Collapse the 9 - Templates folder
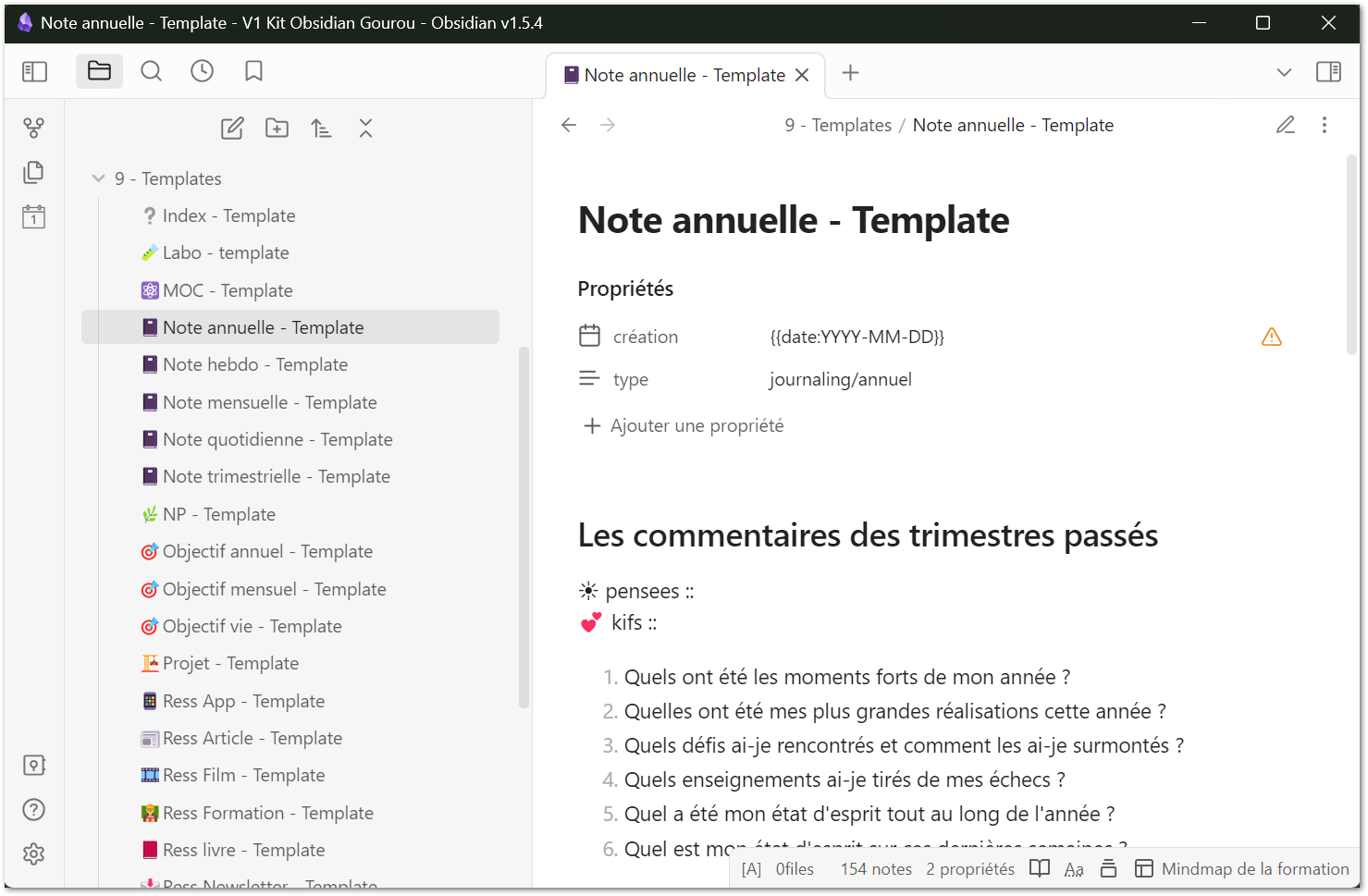1368x896 pixels. point(99,178)
